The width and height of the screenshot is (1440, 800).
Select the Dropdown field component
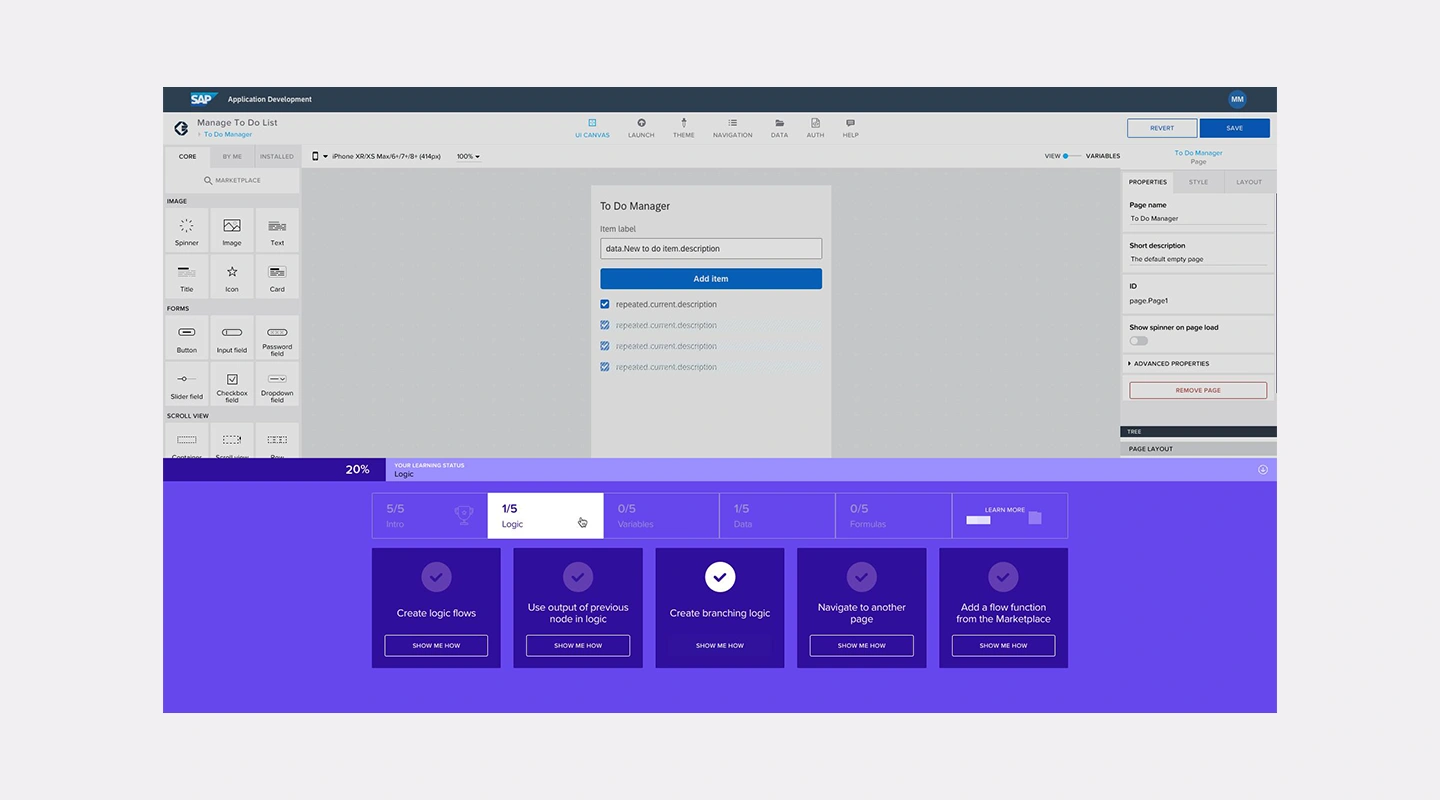point(277,383)
